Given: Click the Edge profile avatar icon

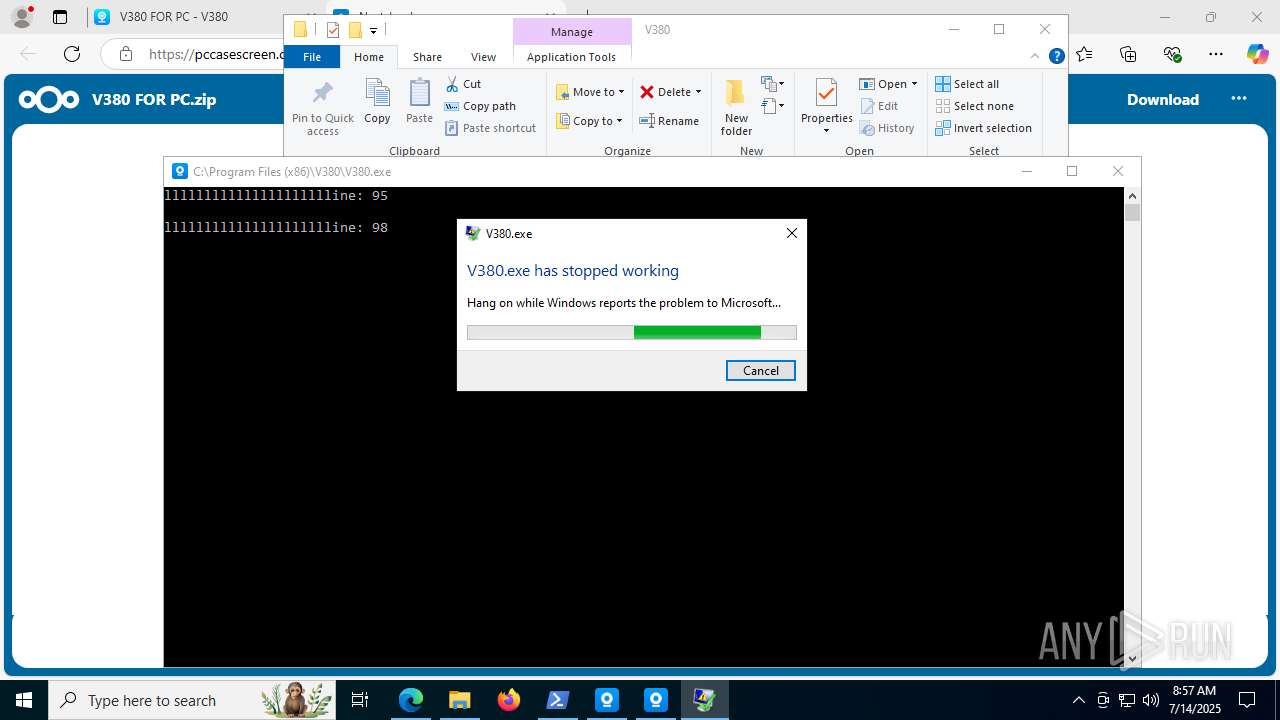Looking at the screenshot, I should pos(22,17).
